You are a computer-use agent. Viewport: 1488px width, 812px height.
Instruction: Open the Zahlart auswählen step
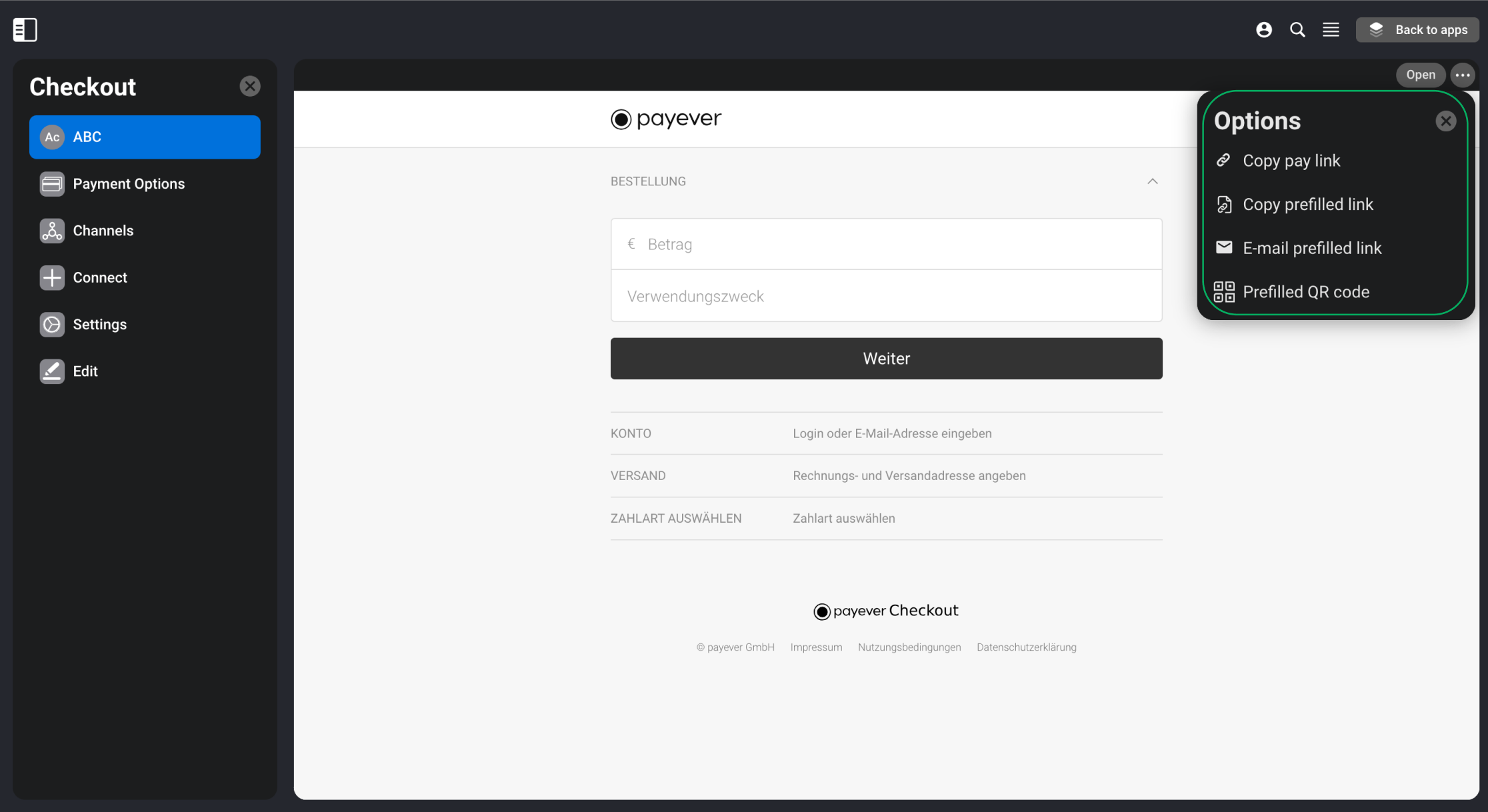pos(886,518)
